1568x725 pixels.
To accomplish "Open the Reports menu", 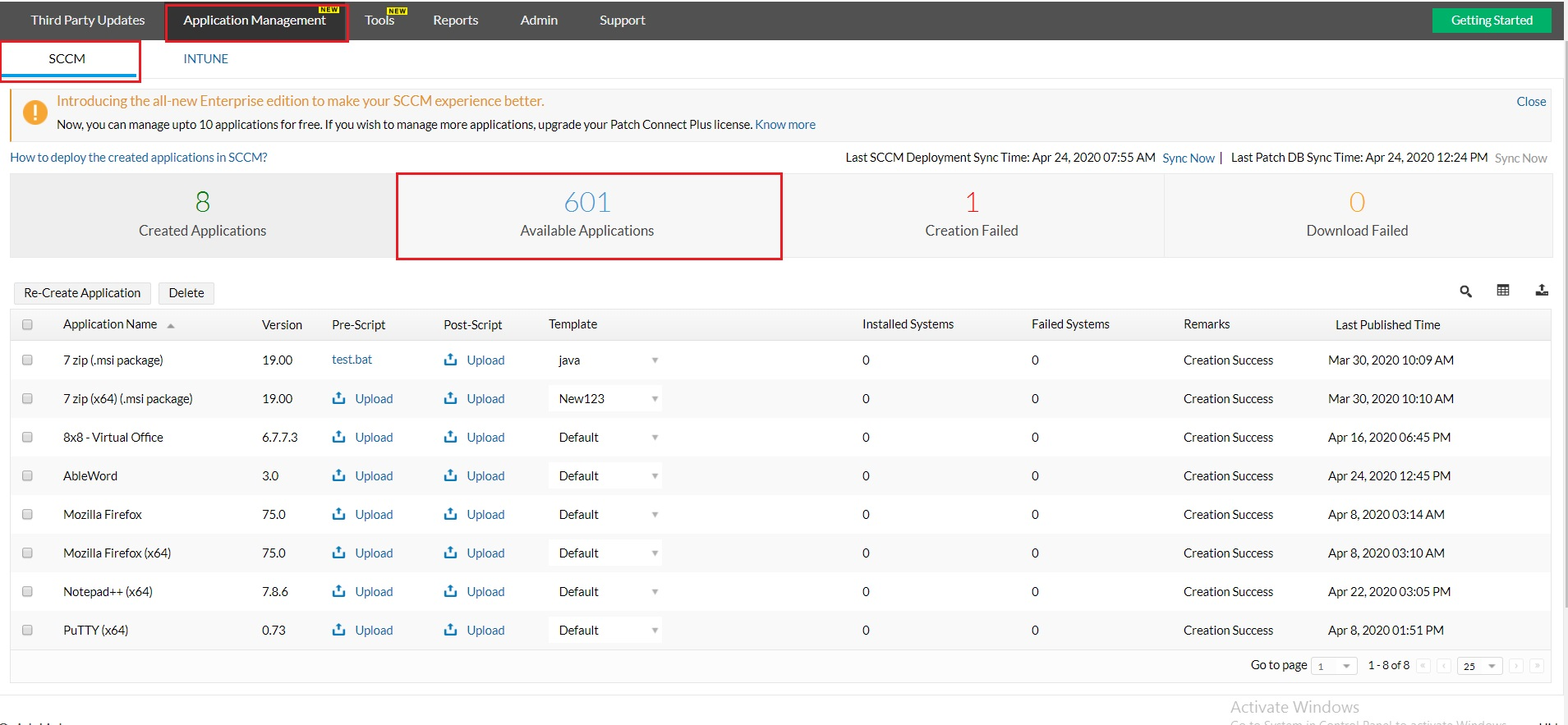I will click(x=456, y=20).
